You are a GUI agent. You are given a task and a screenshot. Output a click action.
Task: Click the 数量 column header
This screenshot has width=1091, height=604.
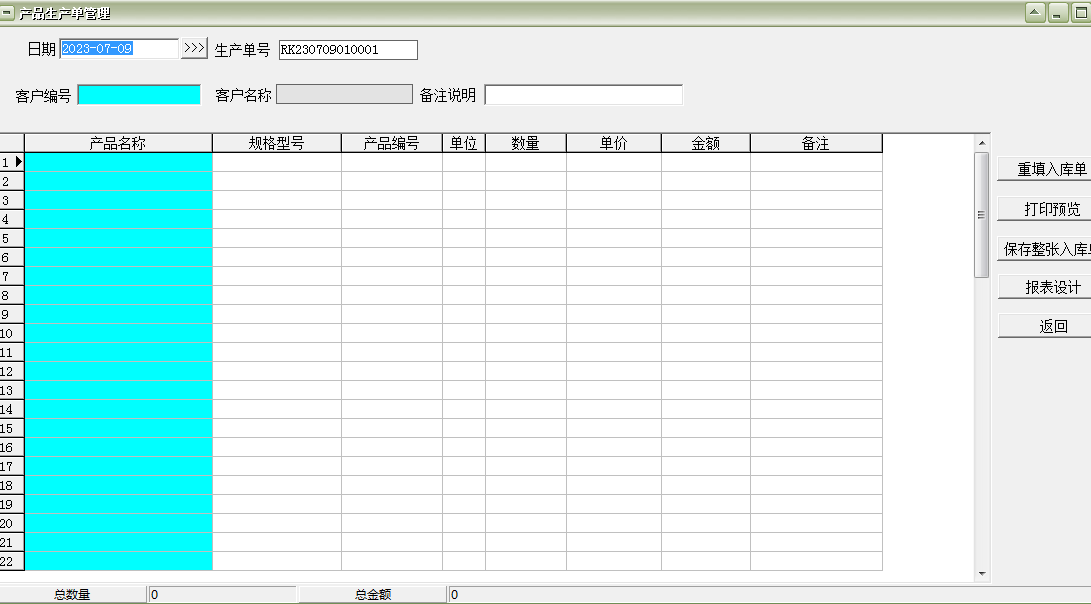(526, 143)
